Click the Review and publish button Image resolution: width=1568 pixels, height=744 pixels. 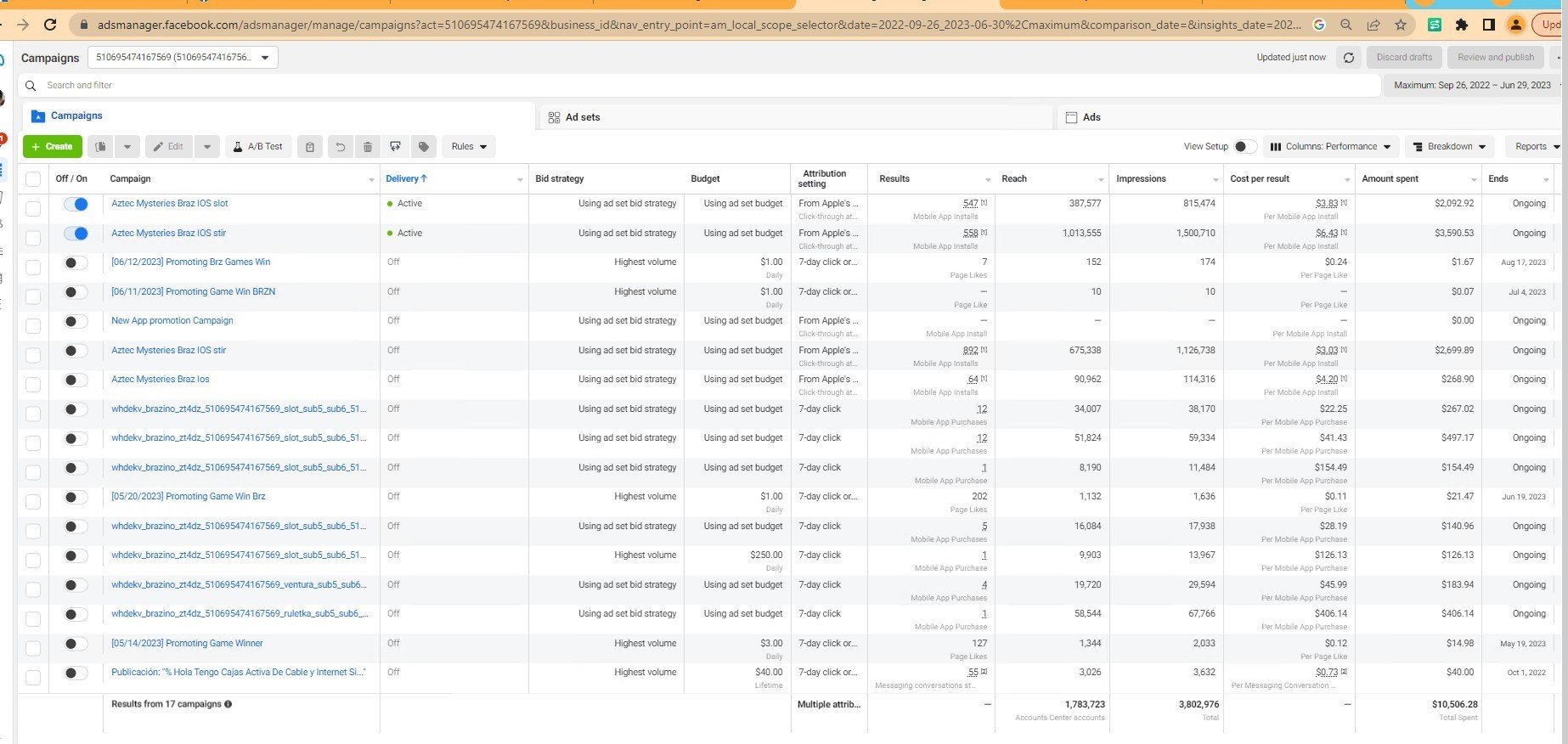1496,58
